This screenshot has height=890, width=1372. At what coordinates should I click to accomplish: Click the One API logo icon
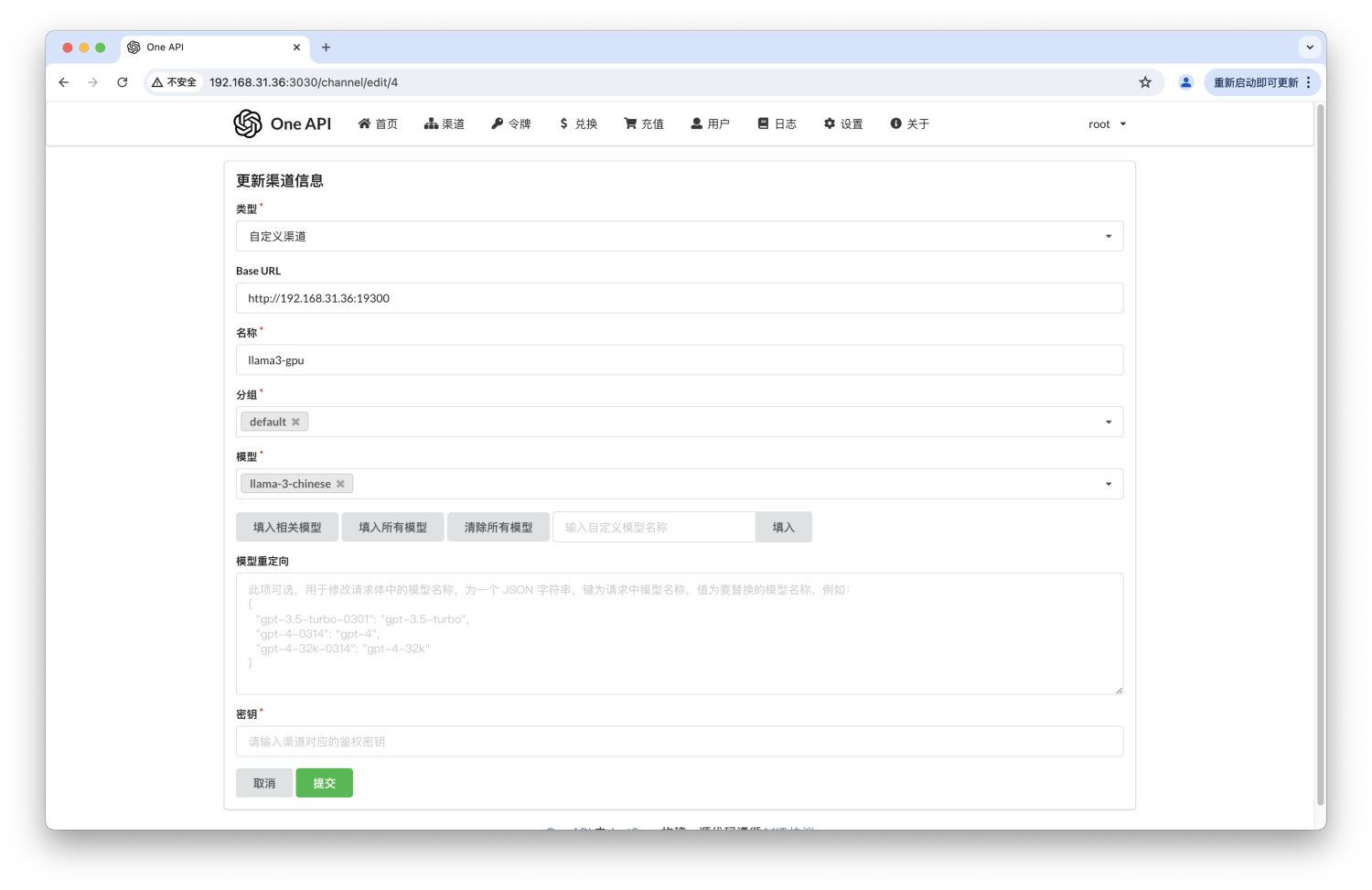tap(248, 123)
